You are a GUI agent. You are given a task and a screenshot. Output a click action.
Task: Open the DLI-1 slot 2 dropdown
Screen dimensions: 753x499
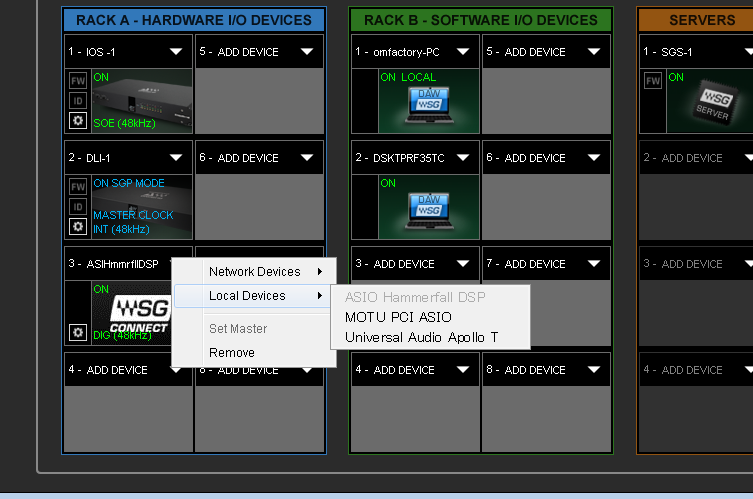[x=176, y=158]
